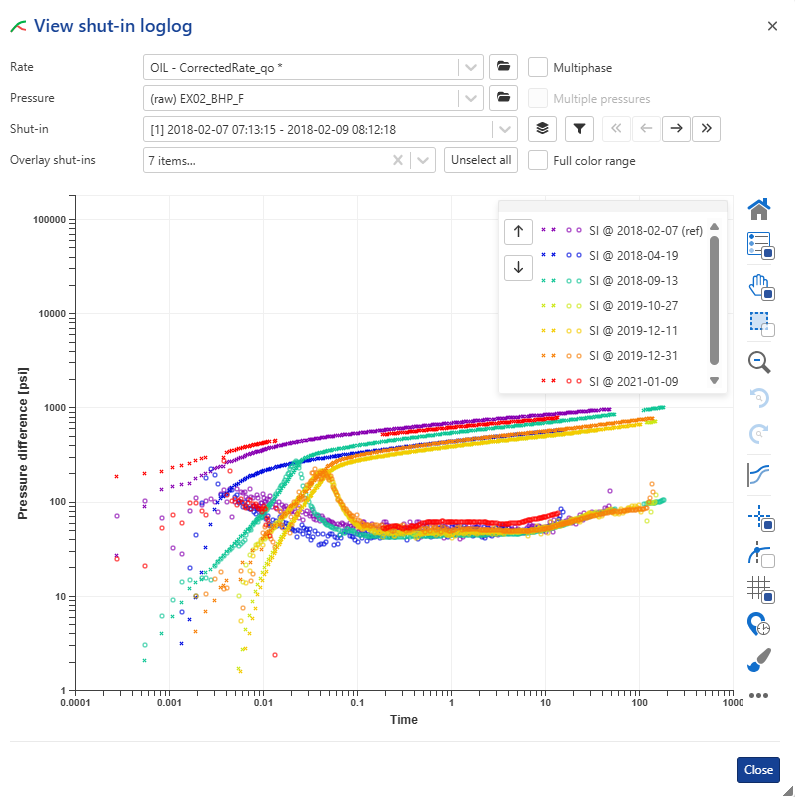Screen dimensions: 795x797
Task: Click the Unselect all button
Action: click(481, 160)
